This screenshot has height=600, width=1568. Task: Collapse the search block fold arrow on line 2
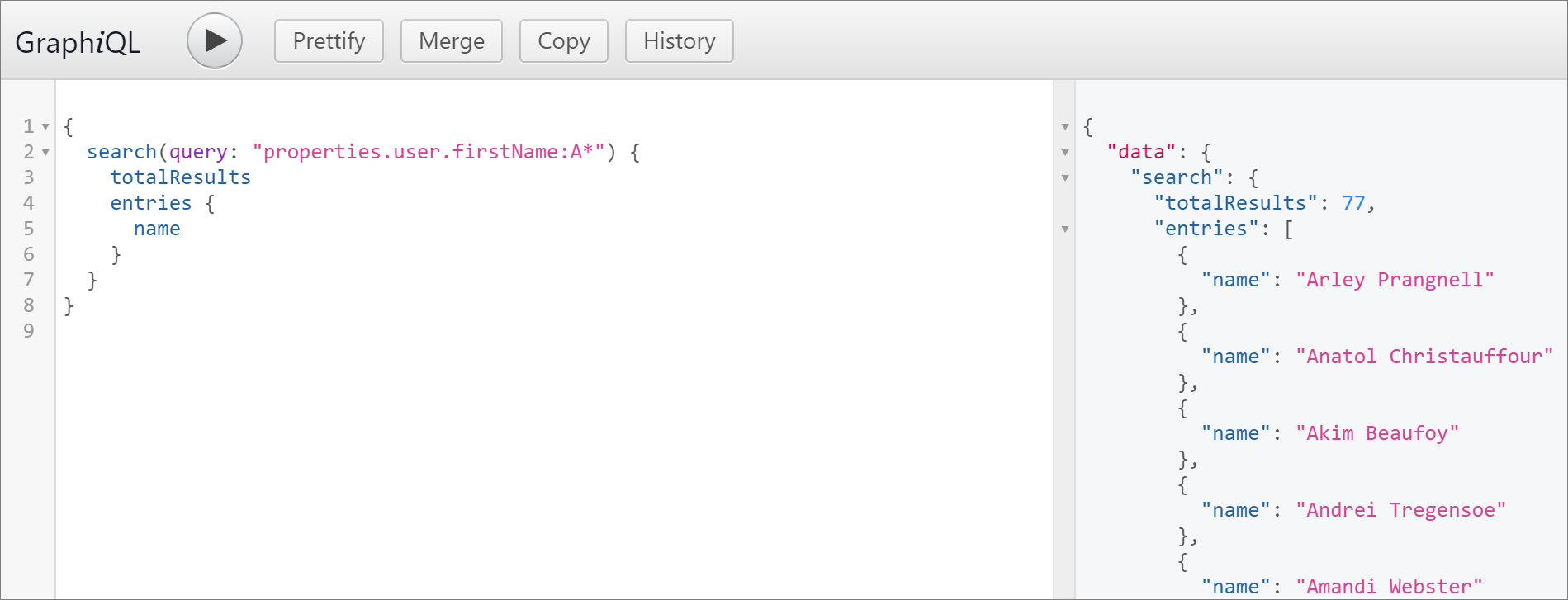point(45,153)
